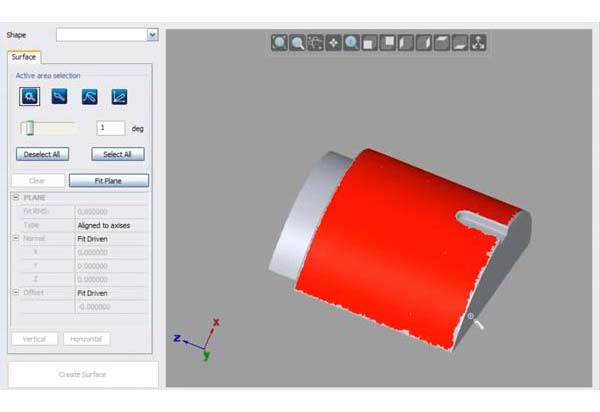Pick the third active area selection tool
This screenshot has height=412, width=600.
[x=89, y=97]
